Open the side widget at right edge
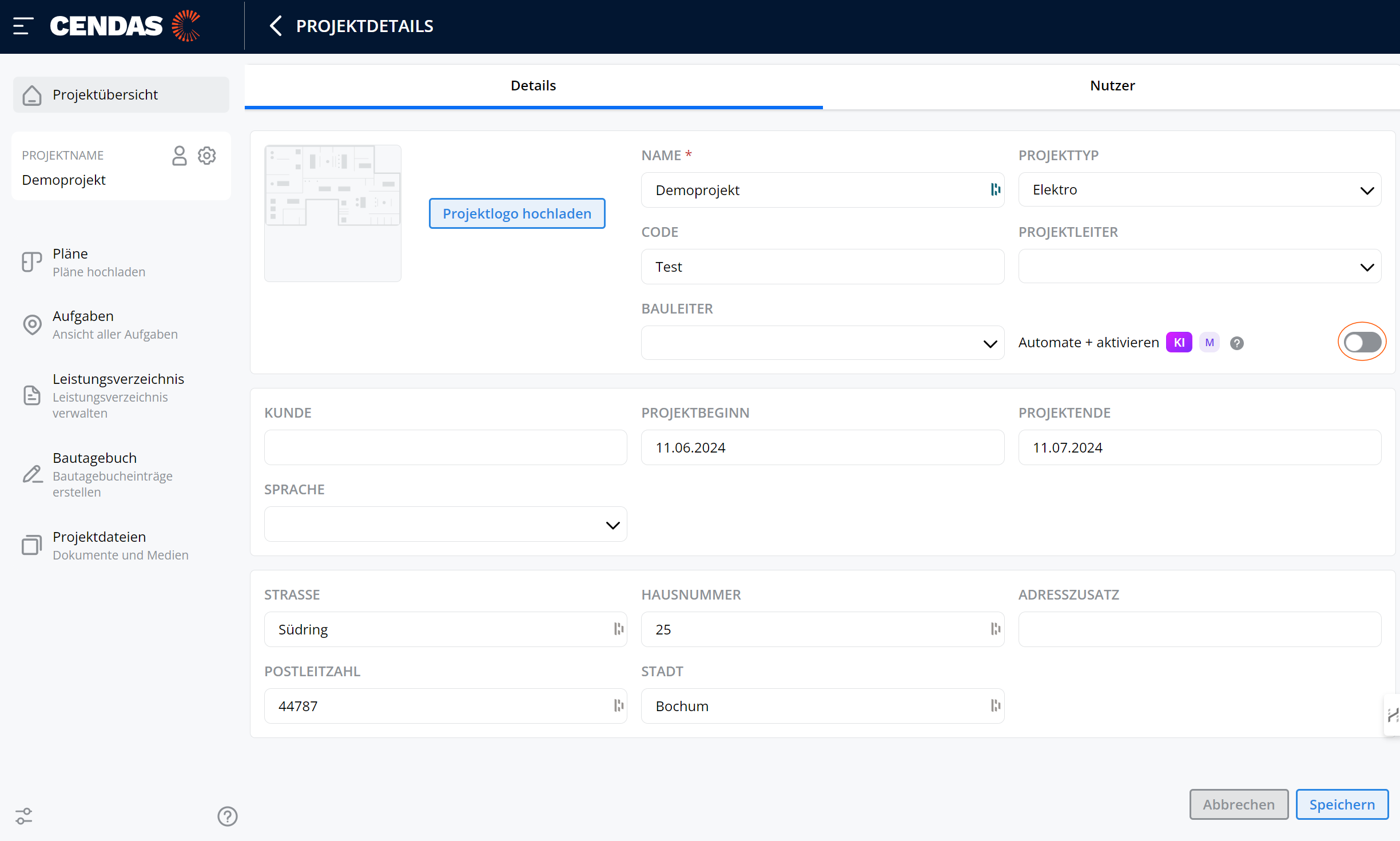The image size is (1400, 841). coord(1392,715)
